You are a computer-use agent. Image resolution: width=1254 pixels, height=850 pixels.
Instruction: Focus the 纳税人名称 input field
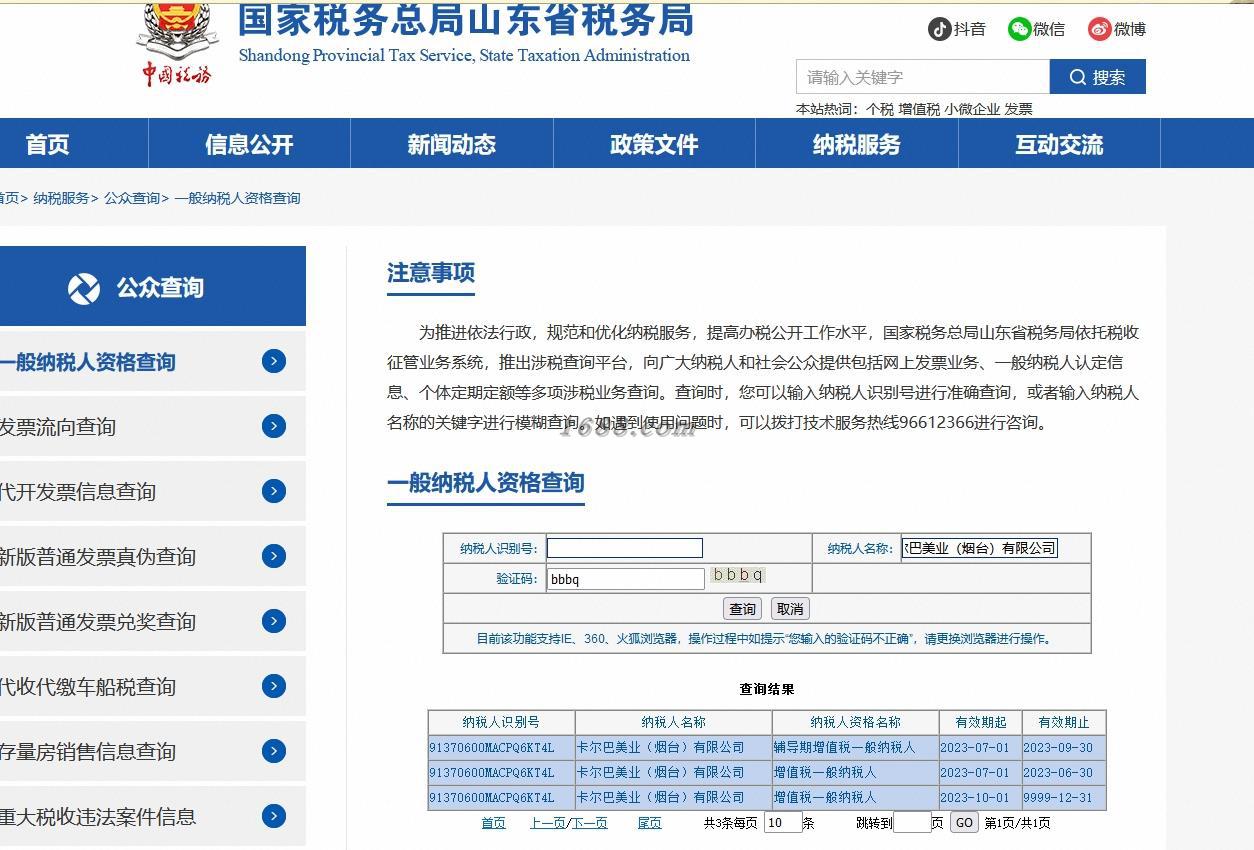click(980, 548)
